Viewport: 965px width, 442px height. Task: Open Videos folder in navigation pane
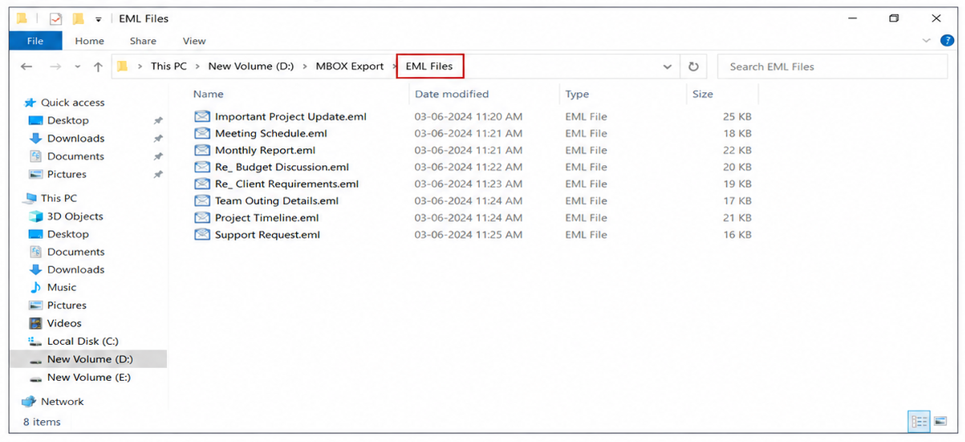point(64,323)
